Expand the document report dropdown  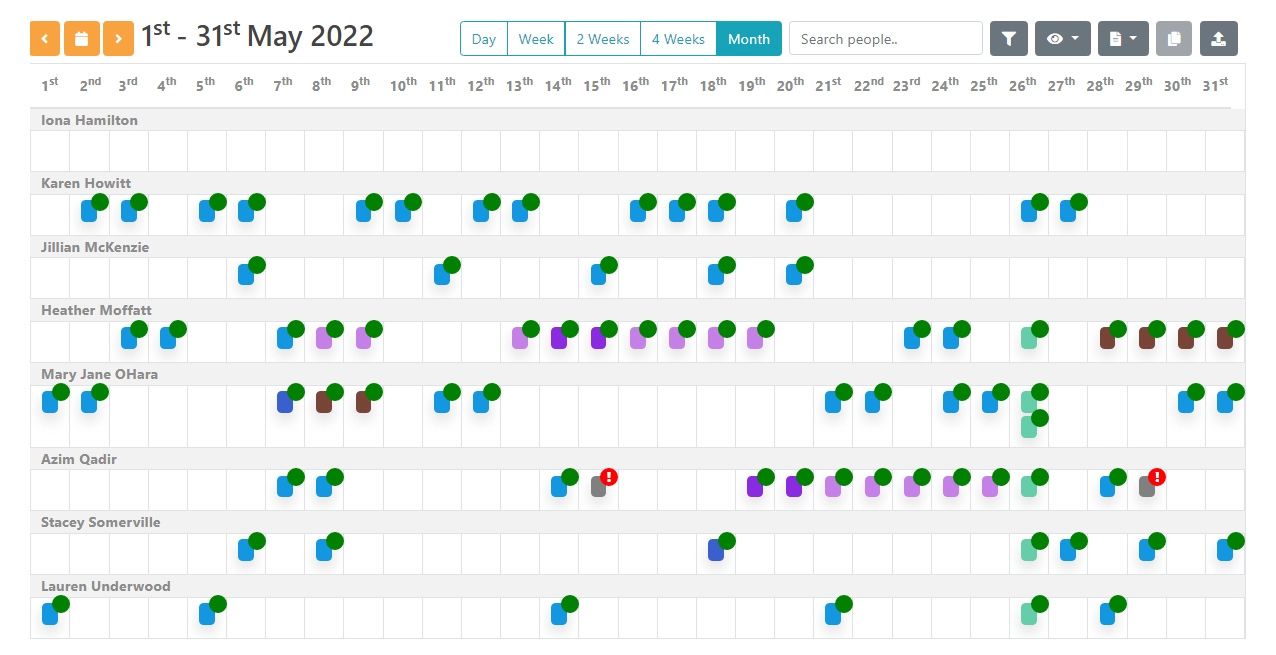[x=1123, y=39]
